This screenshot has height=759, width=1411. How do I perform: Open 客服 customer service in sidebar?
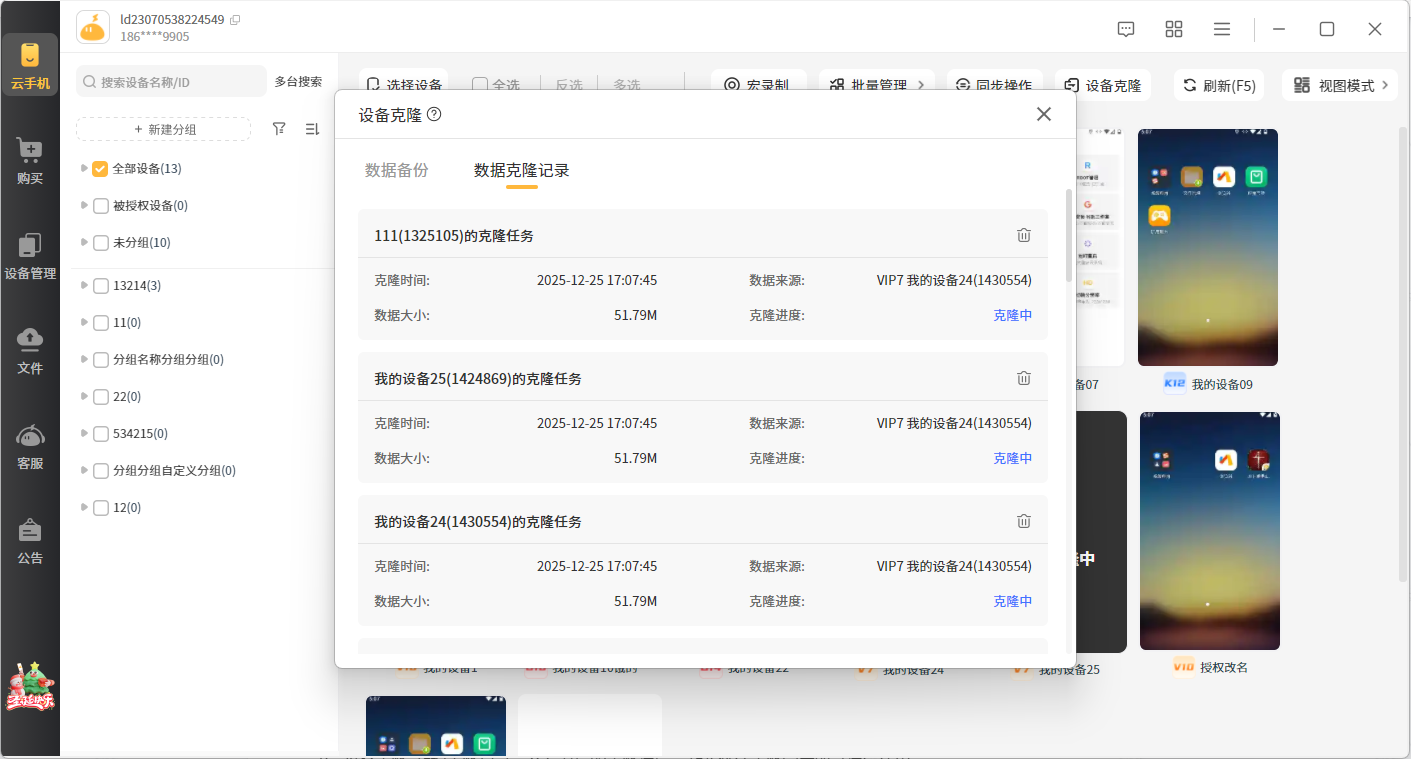tap(30, 446)
